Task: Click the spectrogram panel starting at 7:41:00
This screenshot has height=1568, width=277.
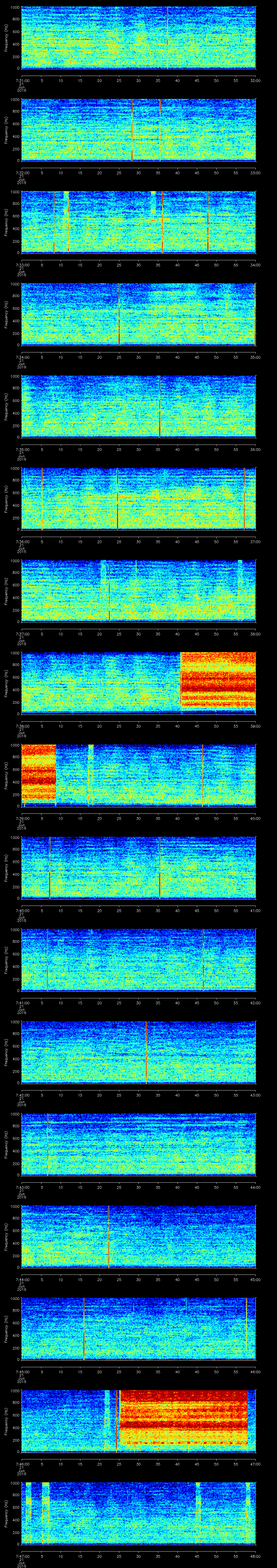Action: (x=139, y=960)
